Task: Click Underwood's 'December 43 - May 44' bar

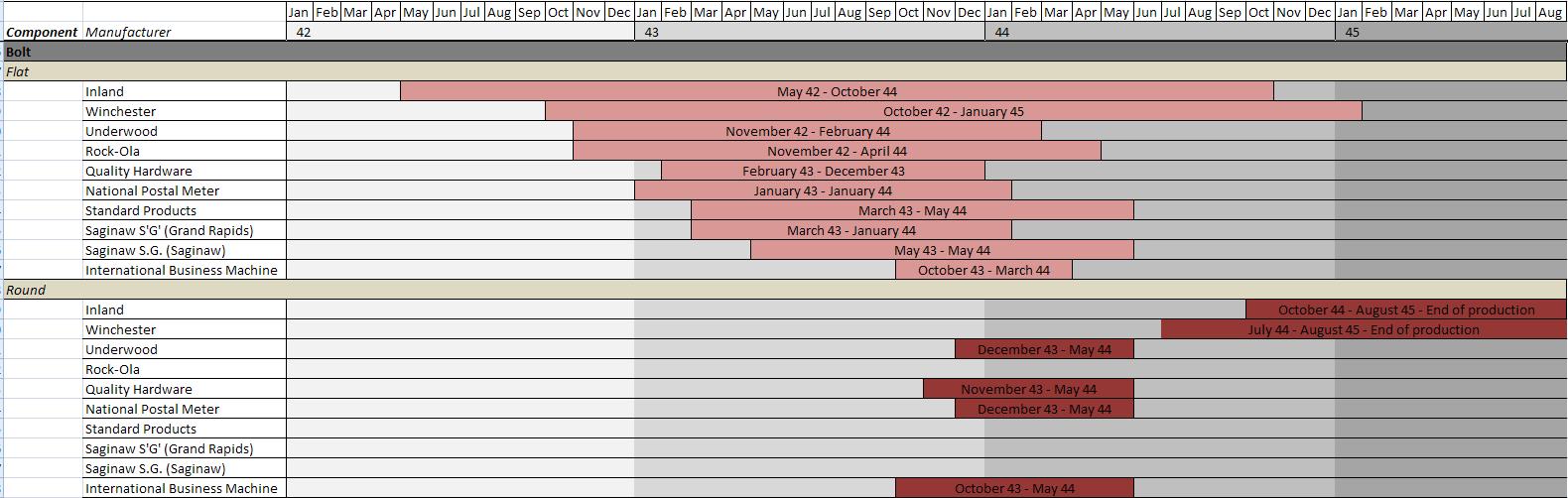Action: pos(1044,349)
